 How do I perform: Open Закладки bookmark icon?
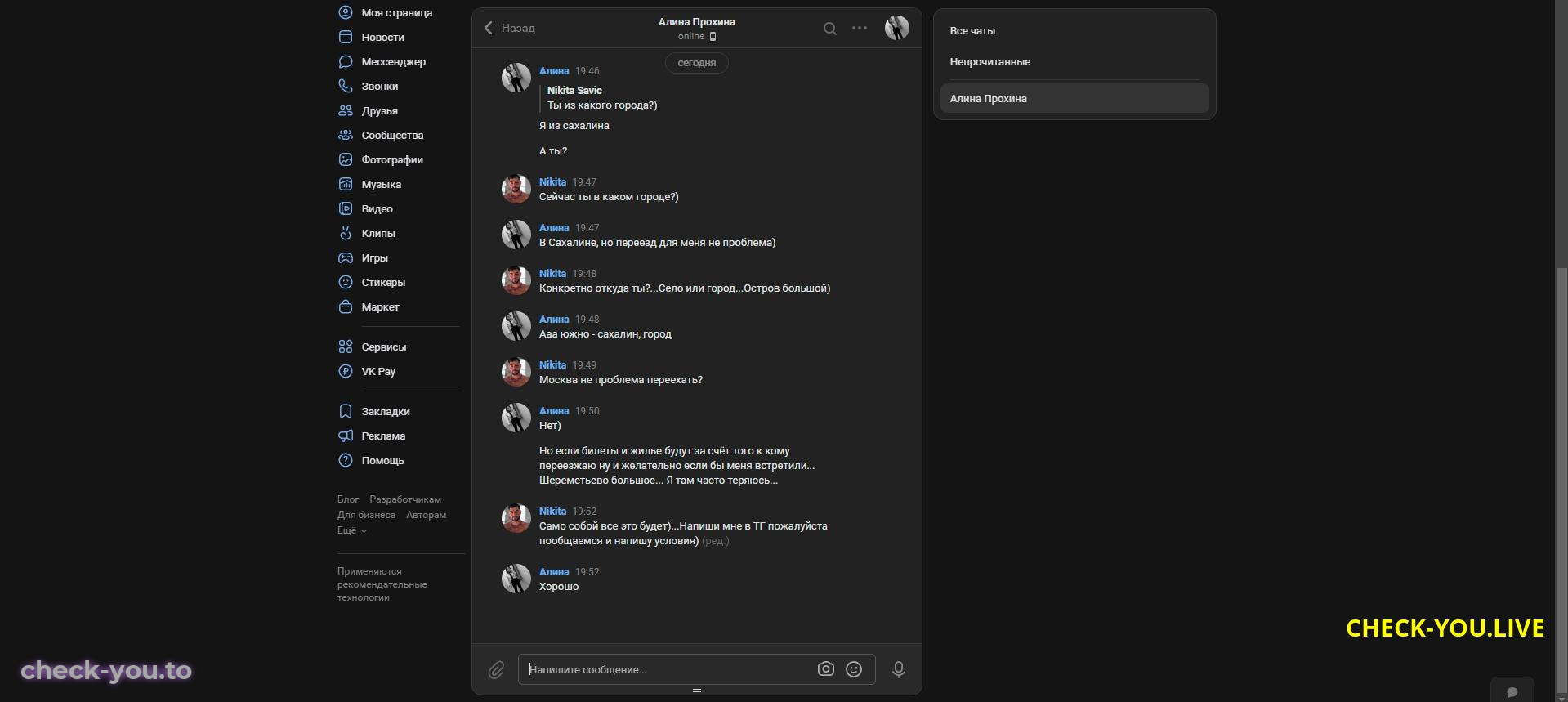click(x=346, y=411)
